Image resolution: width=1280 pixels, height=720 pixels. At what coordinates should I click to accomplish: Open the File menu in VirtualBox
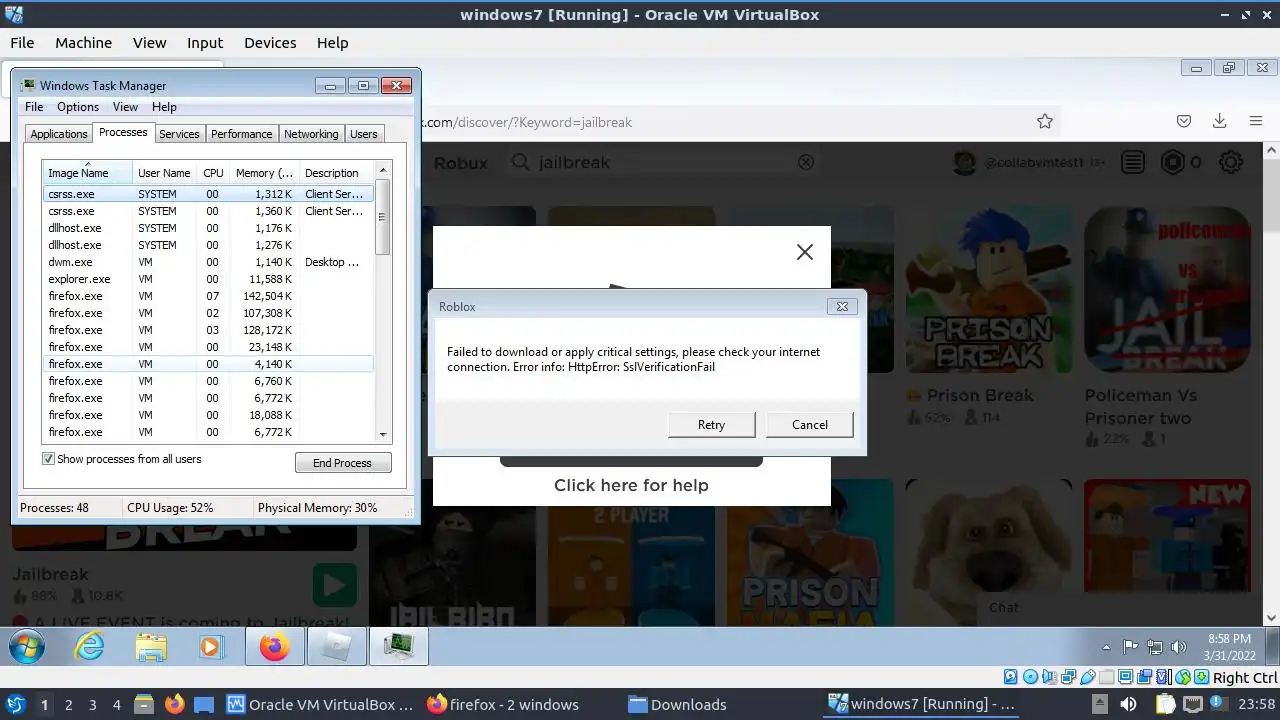[22, 43]
